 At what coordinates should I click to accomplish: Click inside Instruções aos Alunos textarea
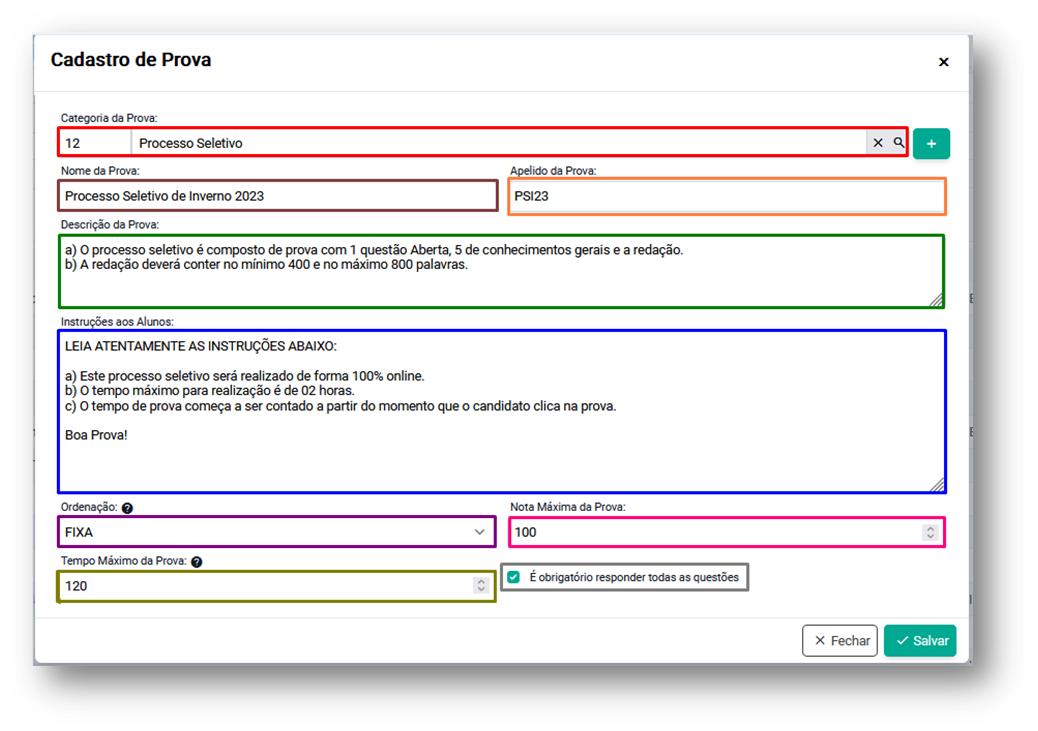click(x=501, y=412)
